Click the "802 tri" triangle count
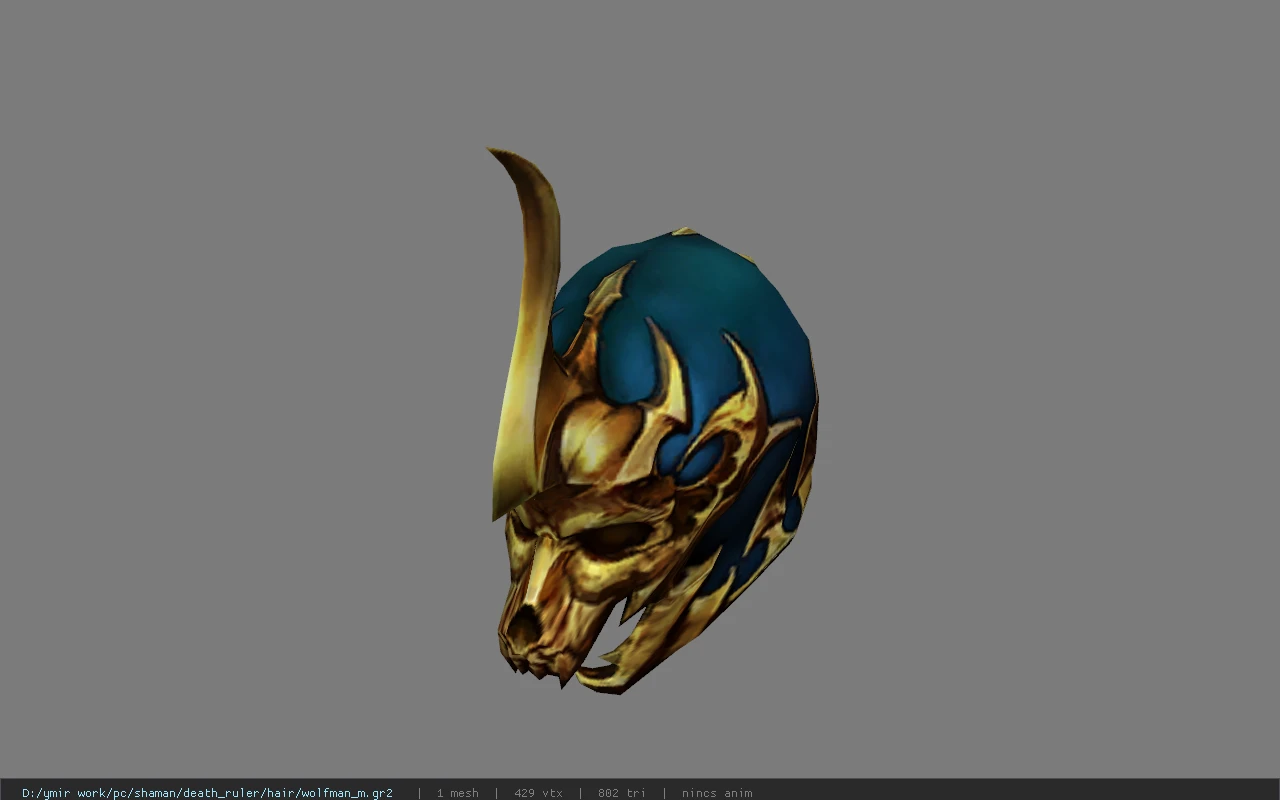 point(622,793)
